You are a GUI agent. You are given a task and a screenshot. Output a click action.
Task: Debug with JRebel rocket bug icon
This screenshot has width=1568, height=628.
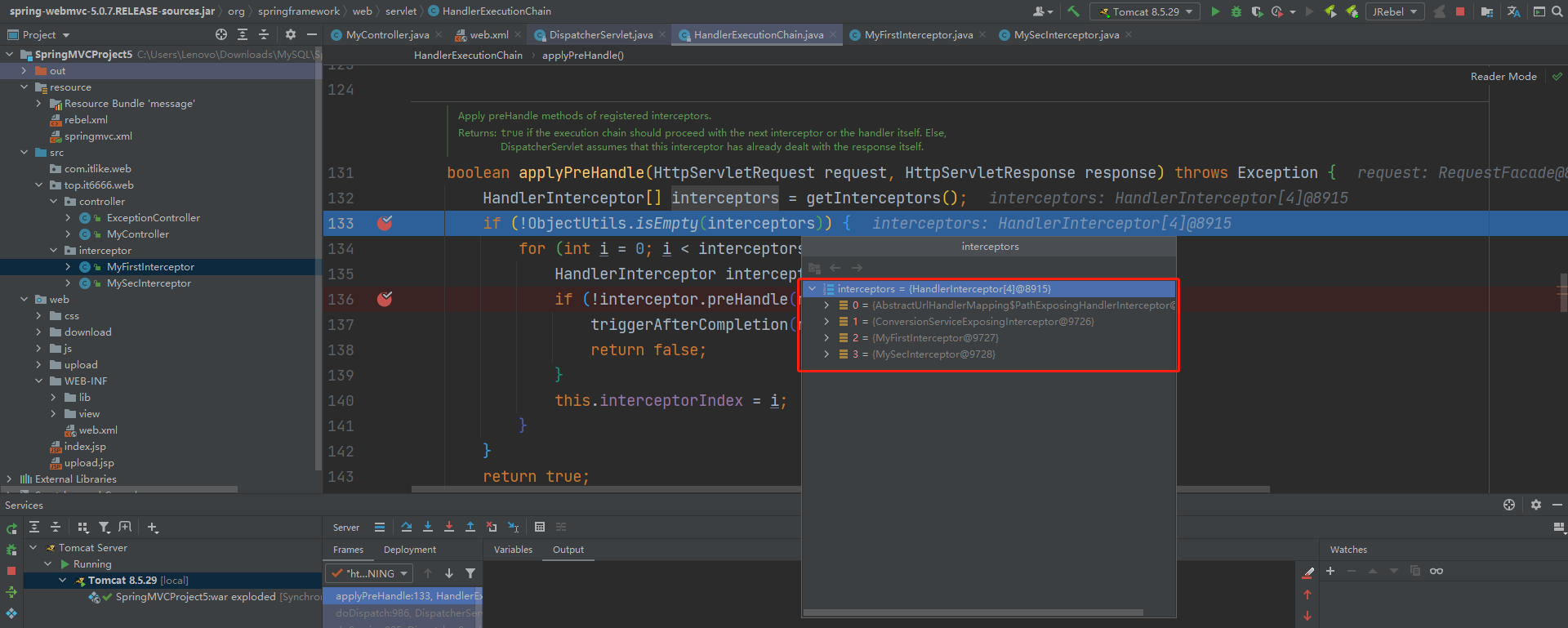[x=1352, y=11]
